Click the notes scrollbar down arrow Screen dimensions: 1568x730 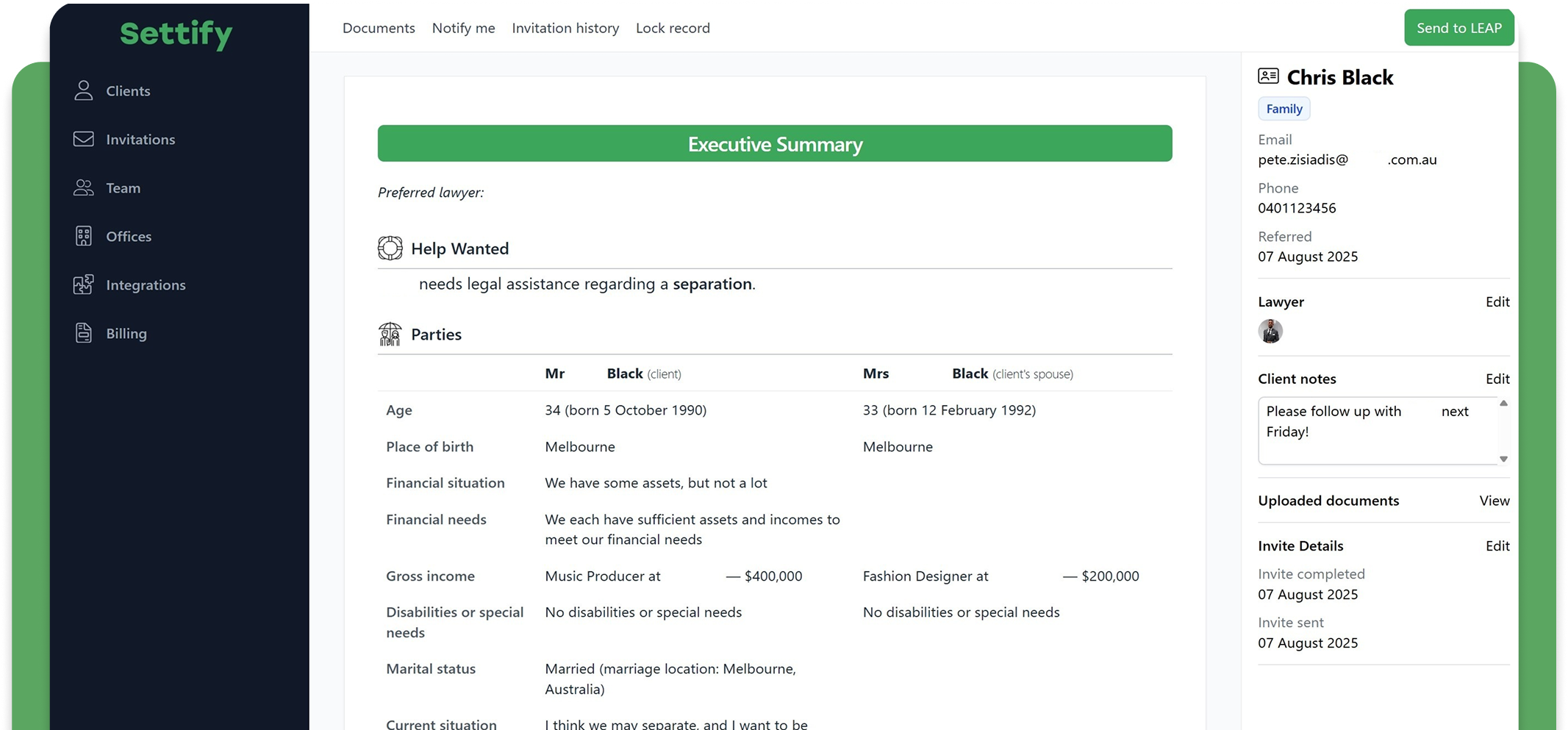[x=1503, y=459]
